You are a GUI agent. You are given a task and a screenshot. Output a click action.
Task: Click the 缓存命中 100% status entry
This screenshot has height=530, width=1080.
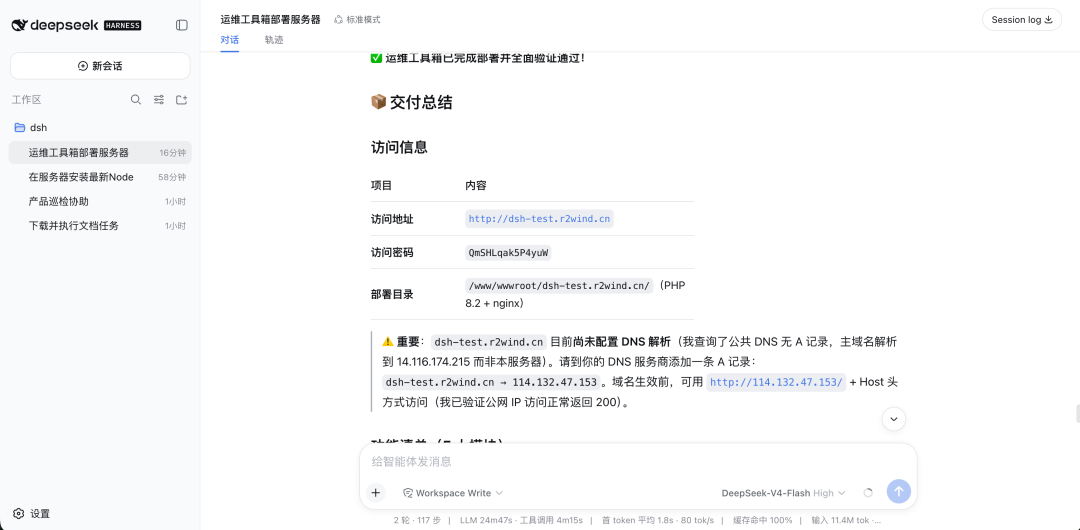pyautogui.click(x=762, y=520)
